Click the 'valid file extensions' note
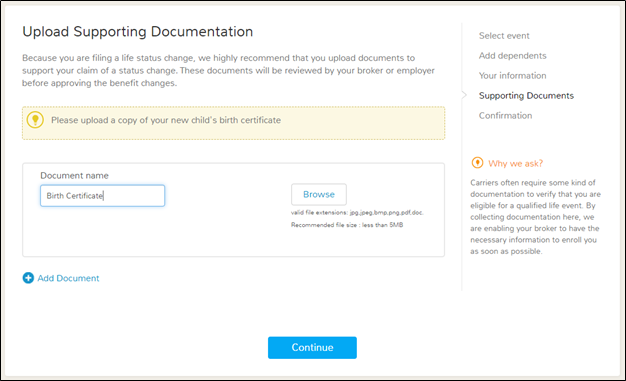 357,212
